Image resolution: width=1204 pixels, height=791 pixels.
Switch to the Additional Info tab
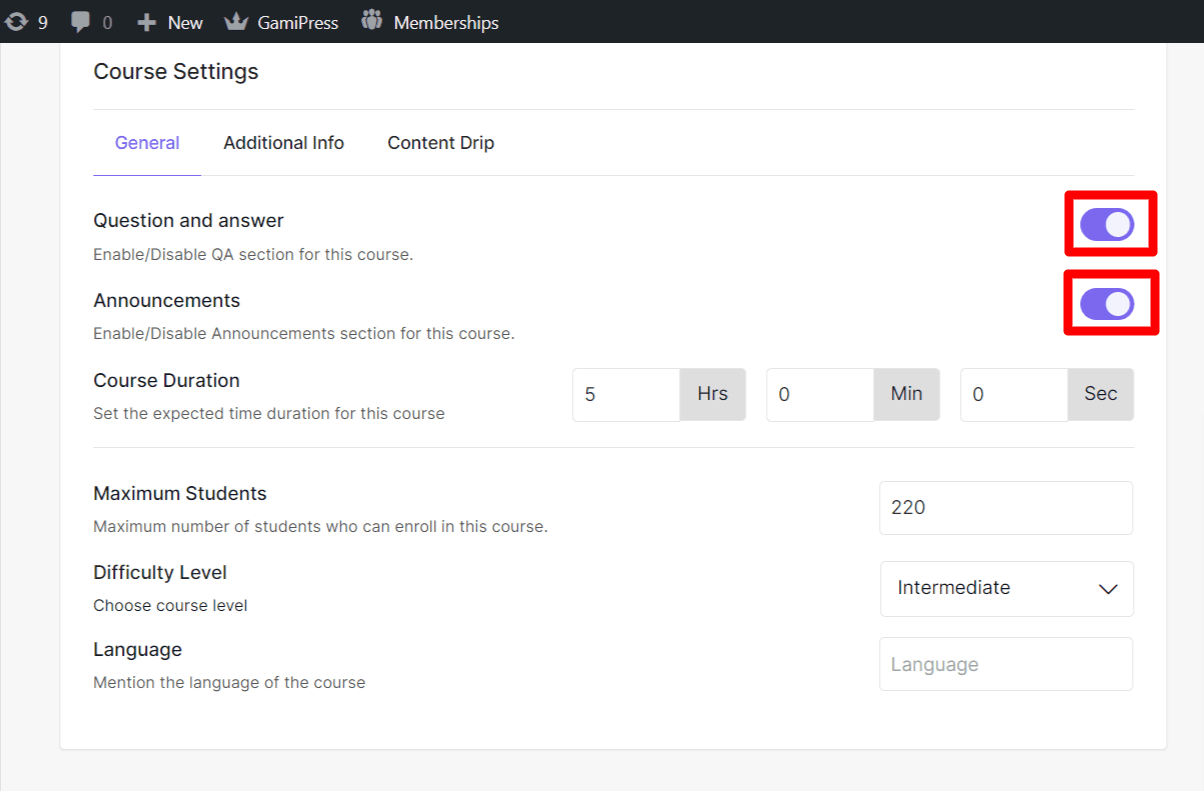point(284,143)
